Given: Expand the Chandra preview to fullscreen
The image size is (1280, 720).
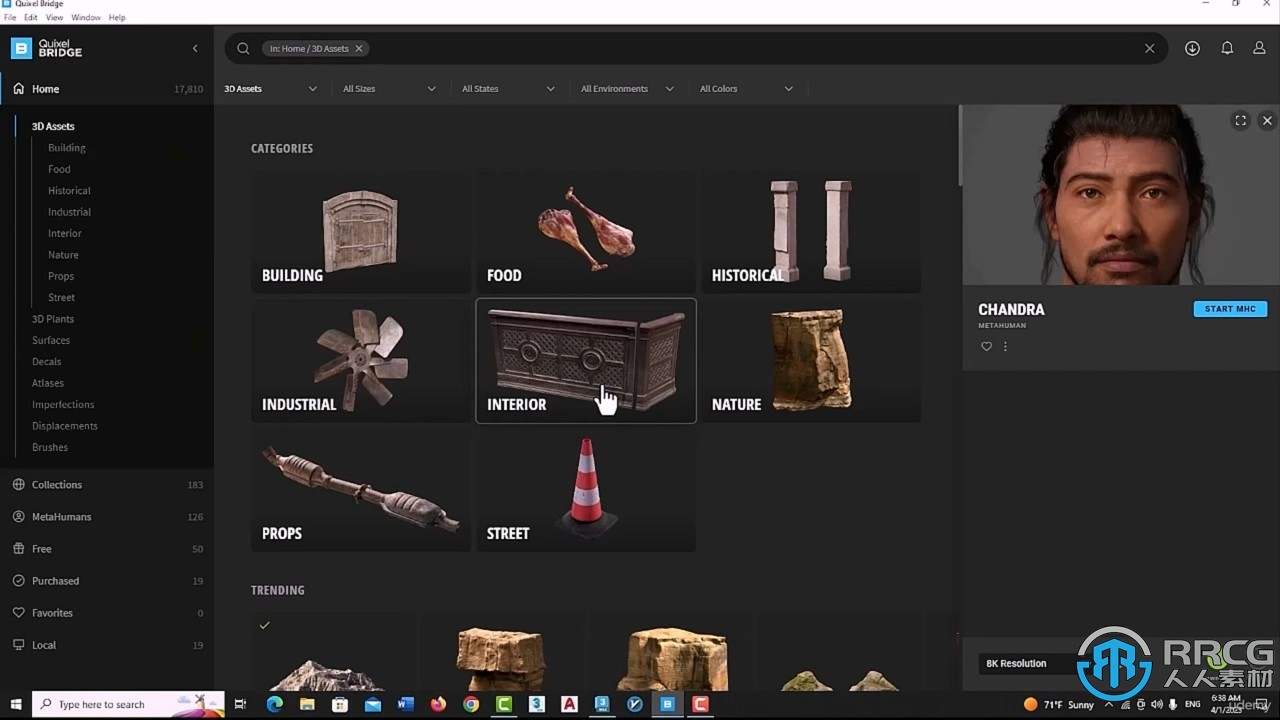Looking at the screenshot, I should [1240, 120].
